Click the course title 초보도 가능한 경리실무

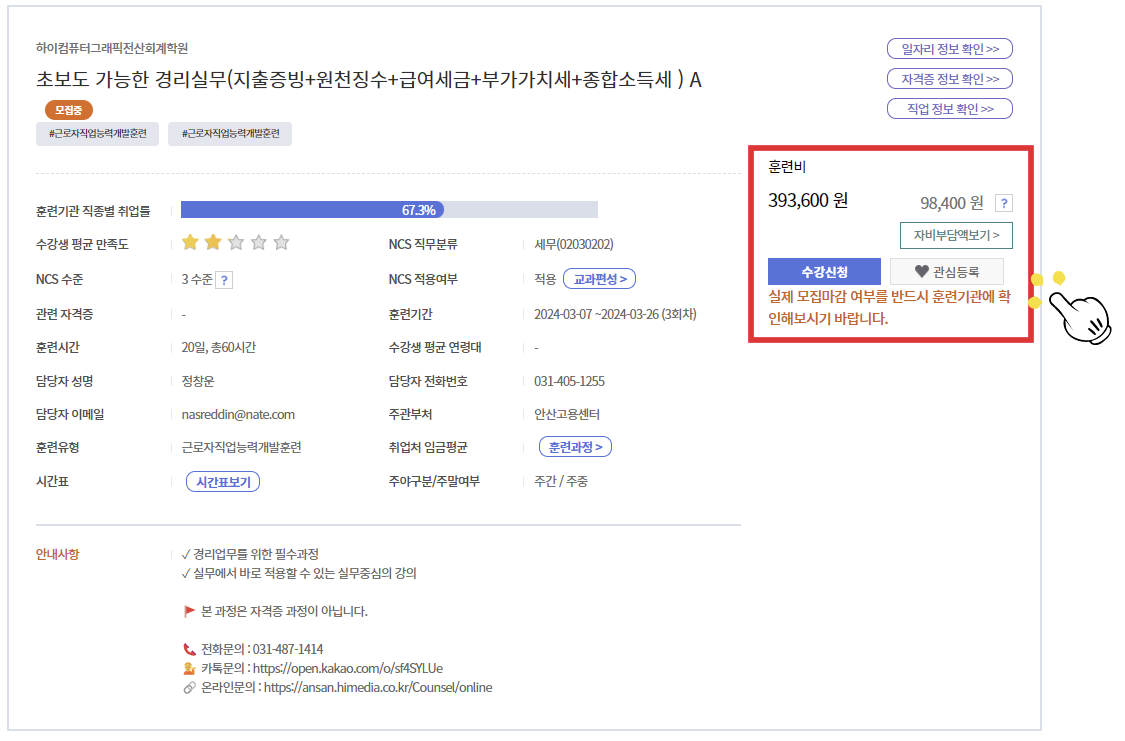coord(369,79)
